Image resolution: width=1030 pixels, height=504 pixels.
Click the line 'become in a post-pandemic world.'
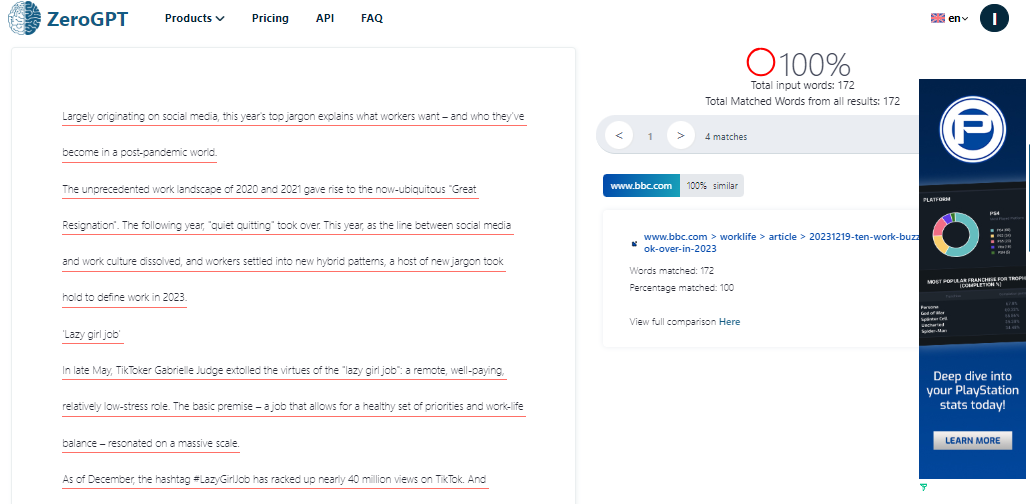(x=139, y=153)
